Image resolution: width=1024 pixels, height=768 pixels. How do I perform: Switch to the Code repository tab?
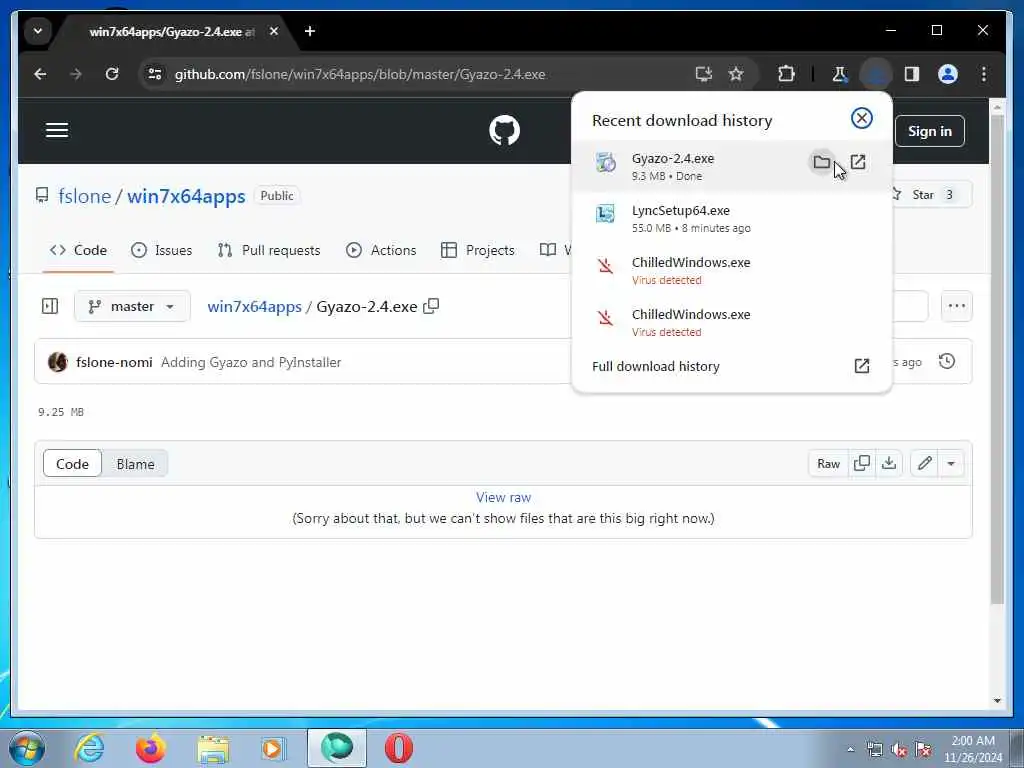point(78,250)
